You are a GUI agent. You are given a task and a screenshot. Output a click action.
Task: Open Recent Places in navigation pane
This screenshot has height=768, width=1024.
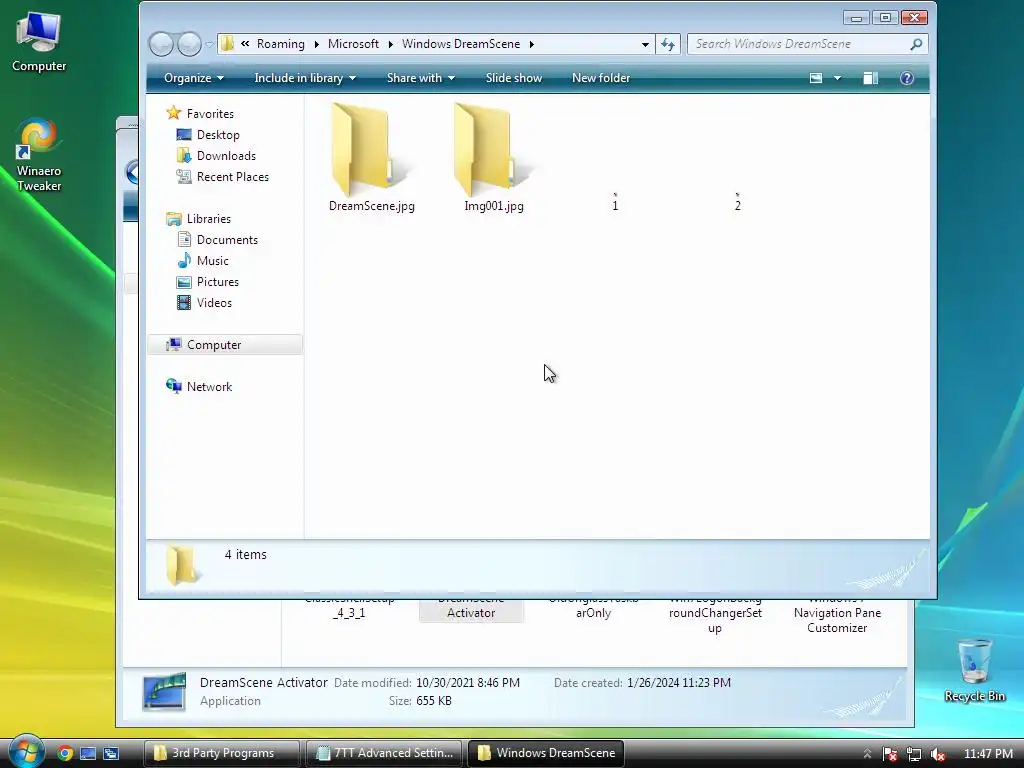click(232, 176)
